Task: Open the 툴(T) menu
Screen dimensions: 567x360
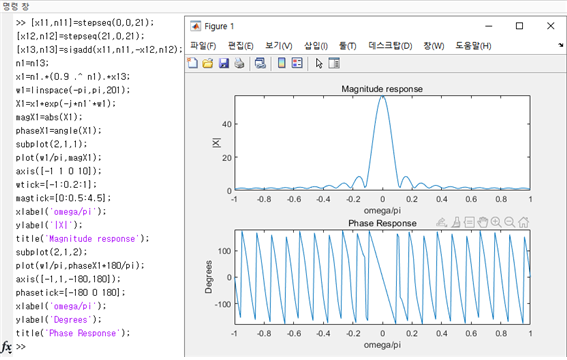Action: click(x=348, y=46)
